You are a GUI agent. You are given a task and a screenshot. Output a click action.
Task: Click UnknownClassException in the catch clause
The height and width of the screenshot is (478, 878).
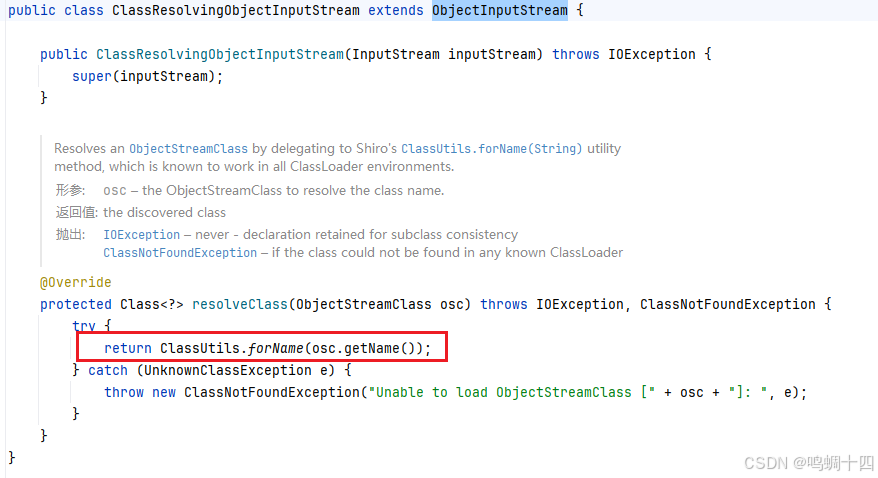pyautogui.click(x=228, y=371)
